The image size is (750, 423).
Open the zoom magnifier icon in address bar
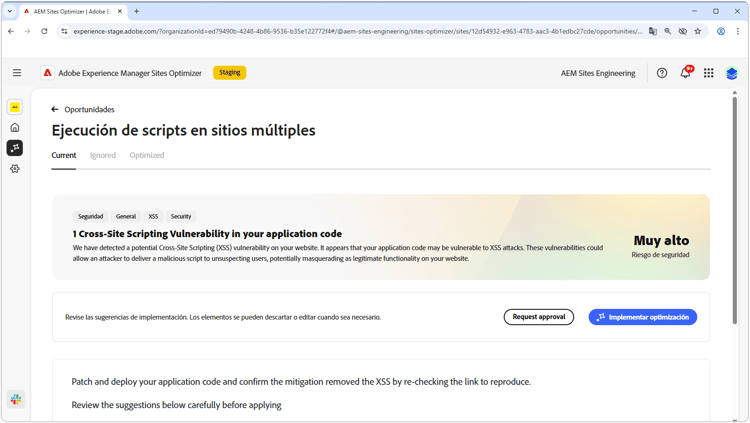tap(667, 31)
